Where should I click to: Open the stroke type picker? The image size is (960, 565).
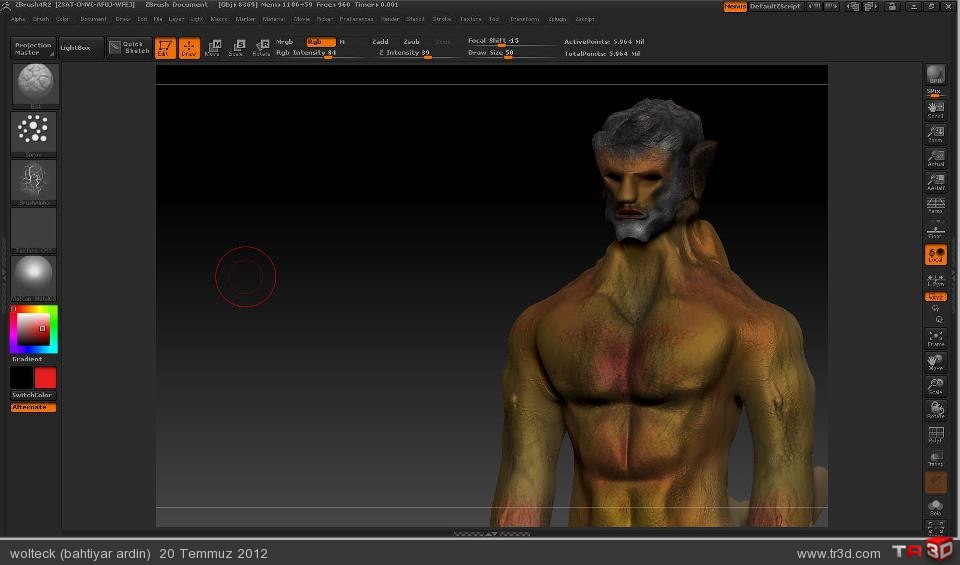click(35, 132)
